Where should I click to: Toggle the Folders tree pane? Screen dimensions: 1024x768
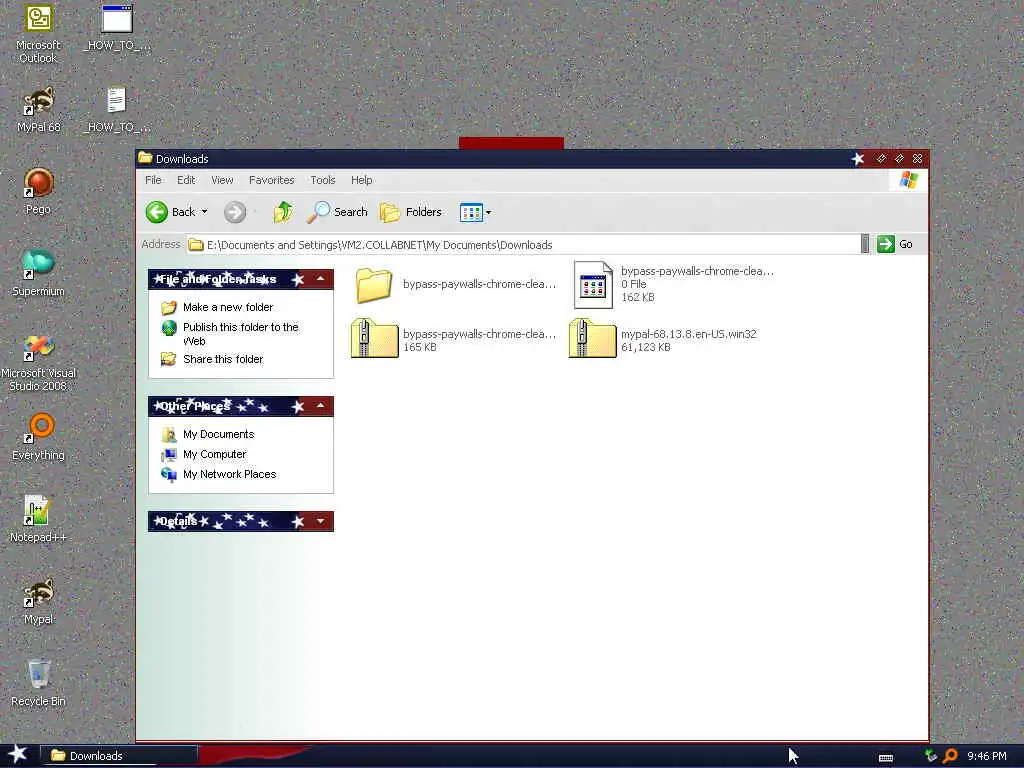click(x=411, y=212)
